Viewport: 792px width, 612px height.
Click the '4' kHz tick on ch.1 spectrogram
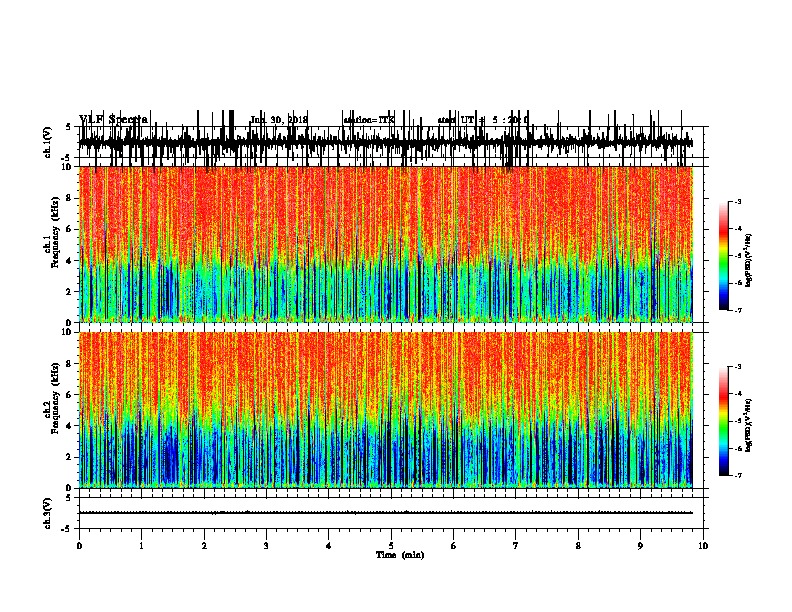click(70, 261)
